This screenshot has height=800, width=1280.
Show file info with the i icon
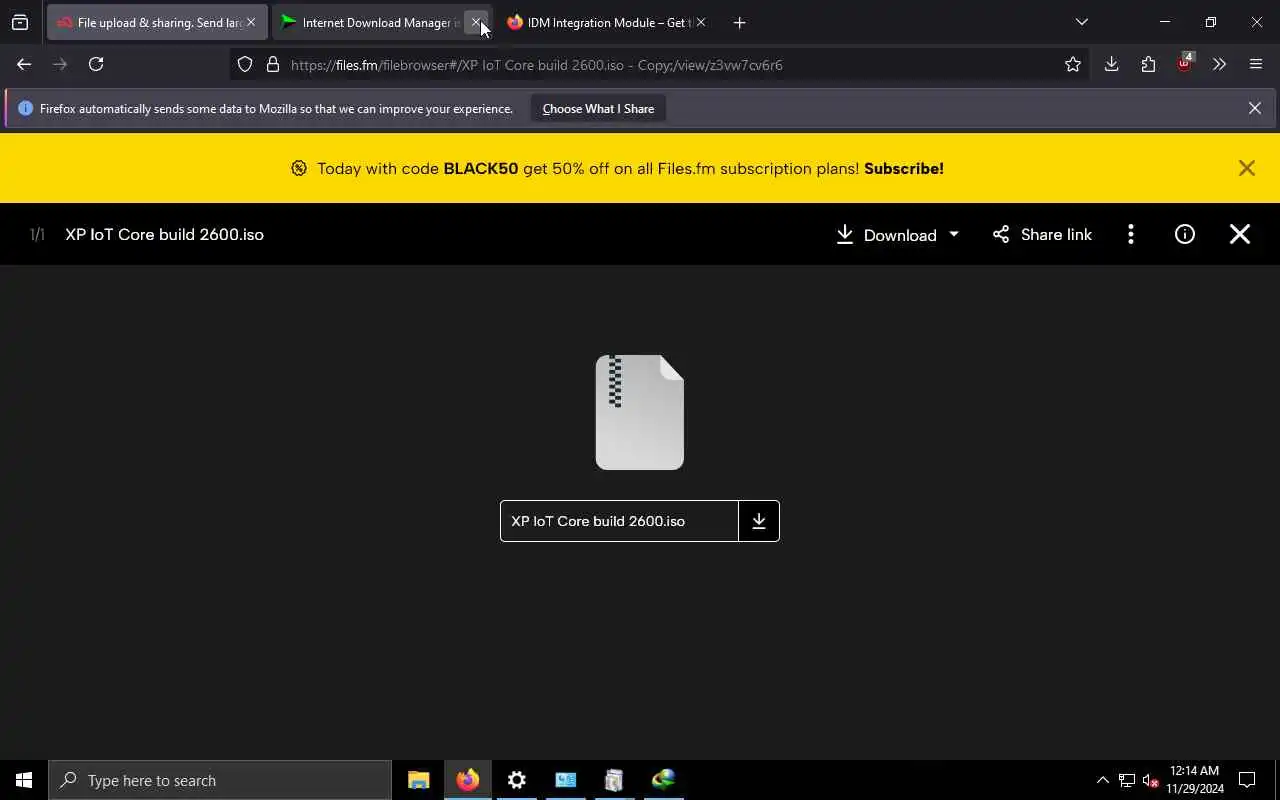[x=1185, y=234]
